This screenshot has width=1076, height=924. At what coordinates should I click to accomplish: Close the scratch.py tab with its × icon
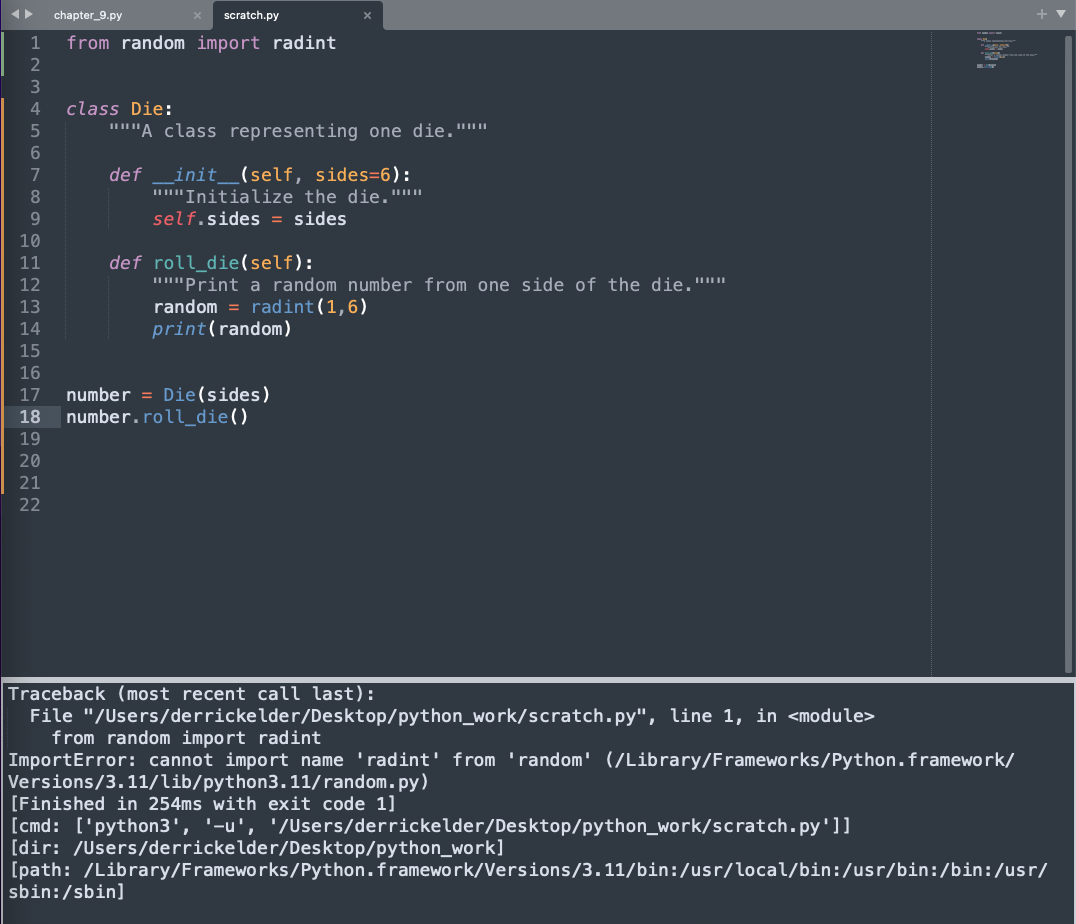367,15
